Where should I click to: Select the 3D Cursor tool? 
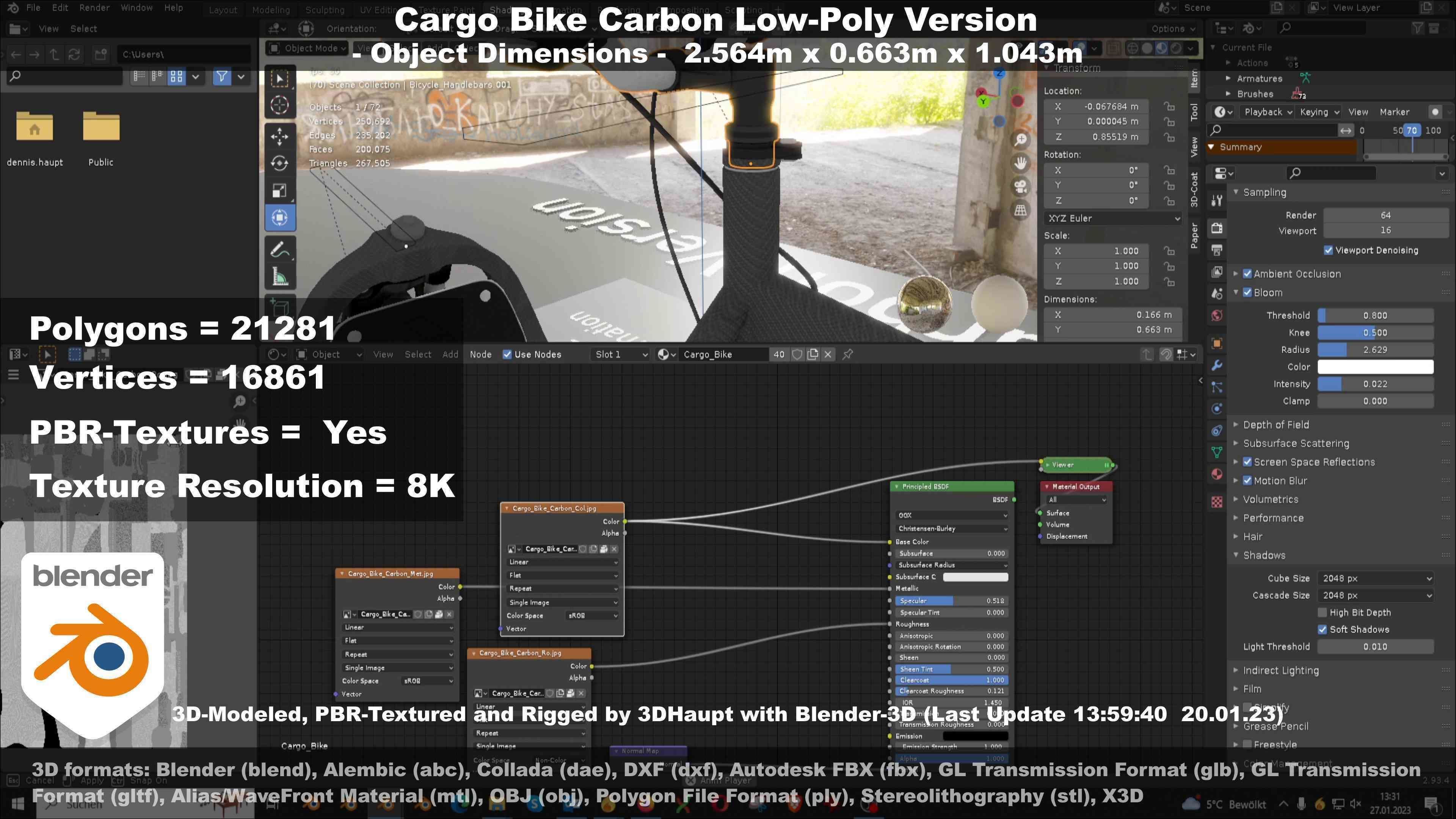(x=280, y=105)
